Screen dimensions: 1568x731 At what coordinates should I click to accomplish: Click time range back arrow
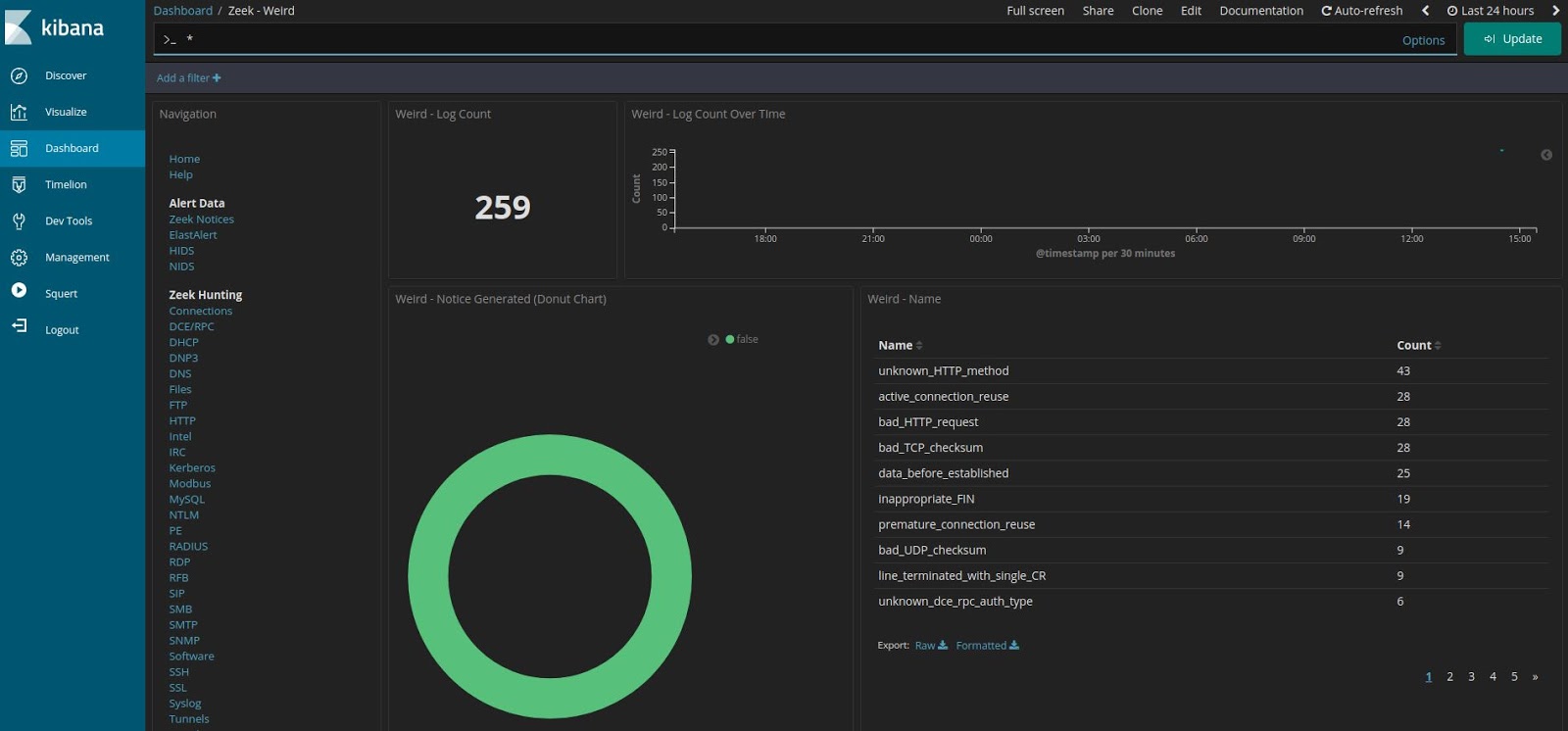[x=1425, y=11]
